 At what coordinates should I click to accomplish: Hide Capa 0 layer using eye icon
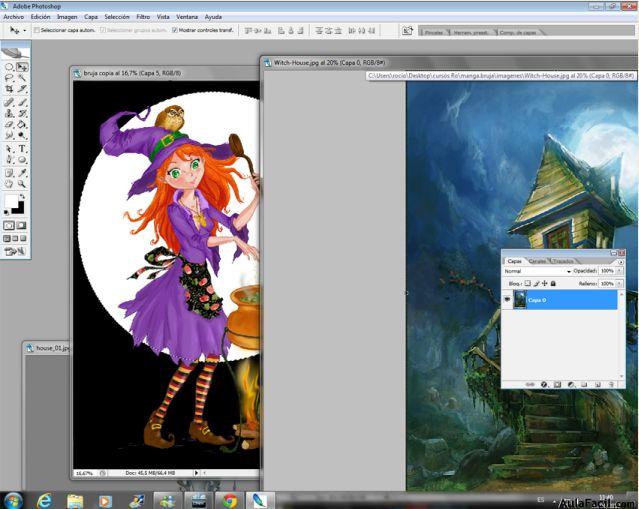pos(507,300)
